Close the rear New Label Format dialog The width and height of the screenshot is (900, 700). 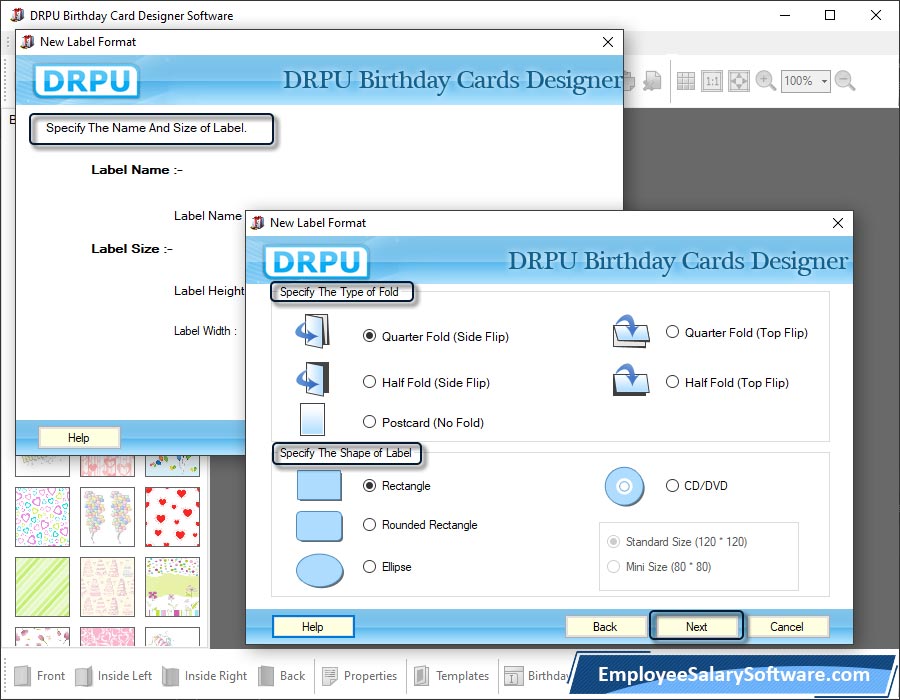tap(608, 42)
